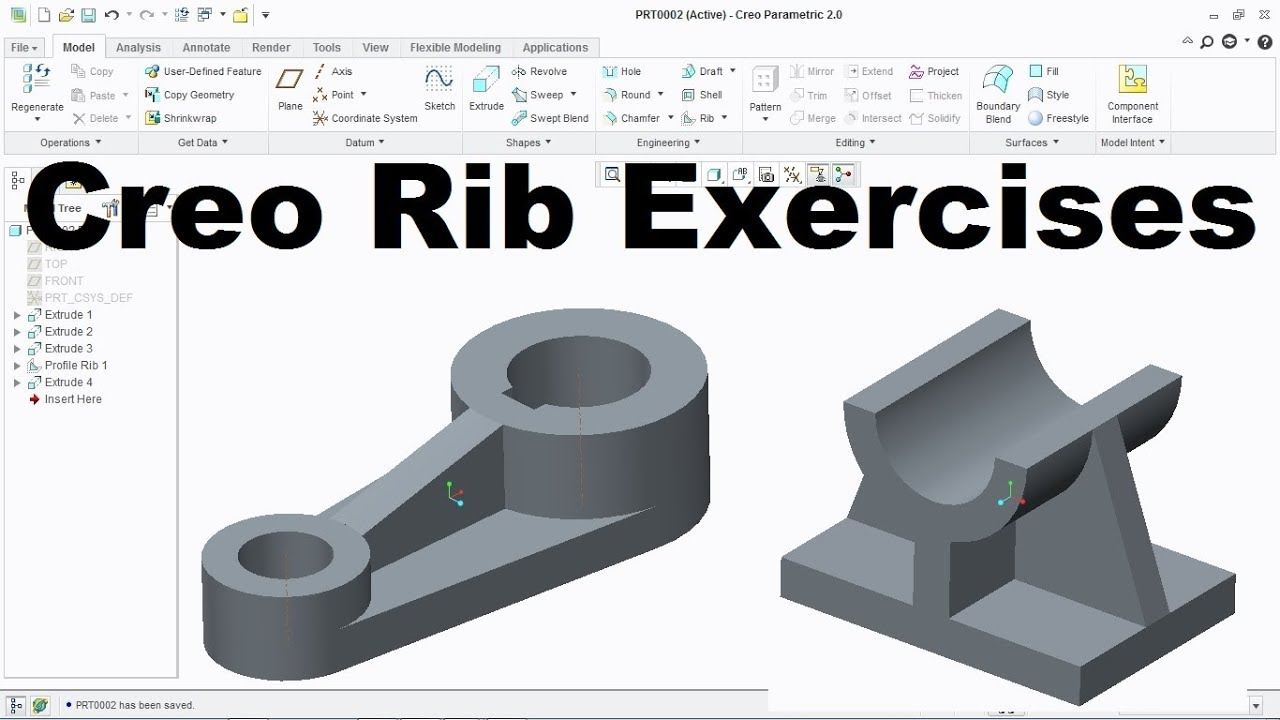Select the Project tool in Editing

(x=934, y=71)
